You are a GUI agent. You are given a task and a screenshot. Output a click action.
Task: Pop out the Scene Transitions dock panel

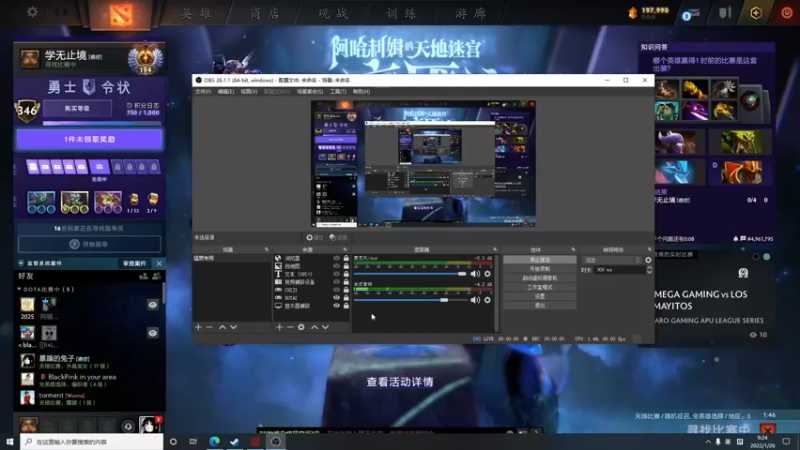tap(649, 249)
